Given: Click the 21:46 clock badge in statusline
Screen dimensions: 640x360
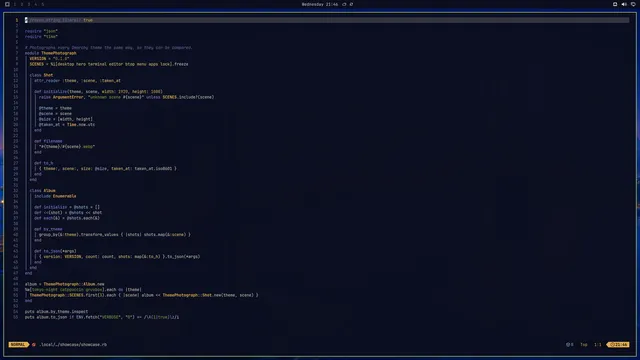Looking at the screenshot, I should click(618, 344).
